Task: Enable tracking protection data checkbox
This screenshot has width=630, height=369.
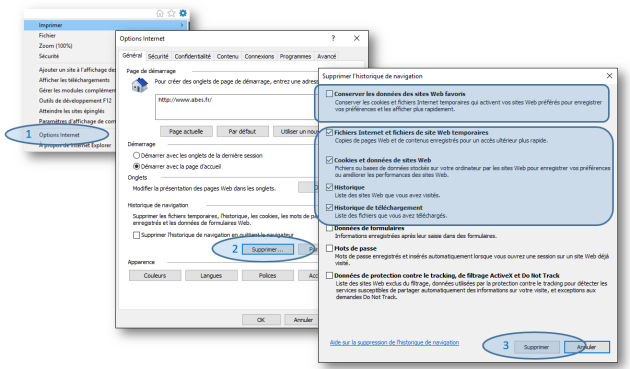Action: click(329, 276)
